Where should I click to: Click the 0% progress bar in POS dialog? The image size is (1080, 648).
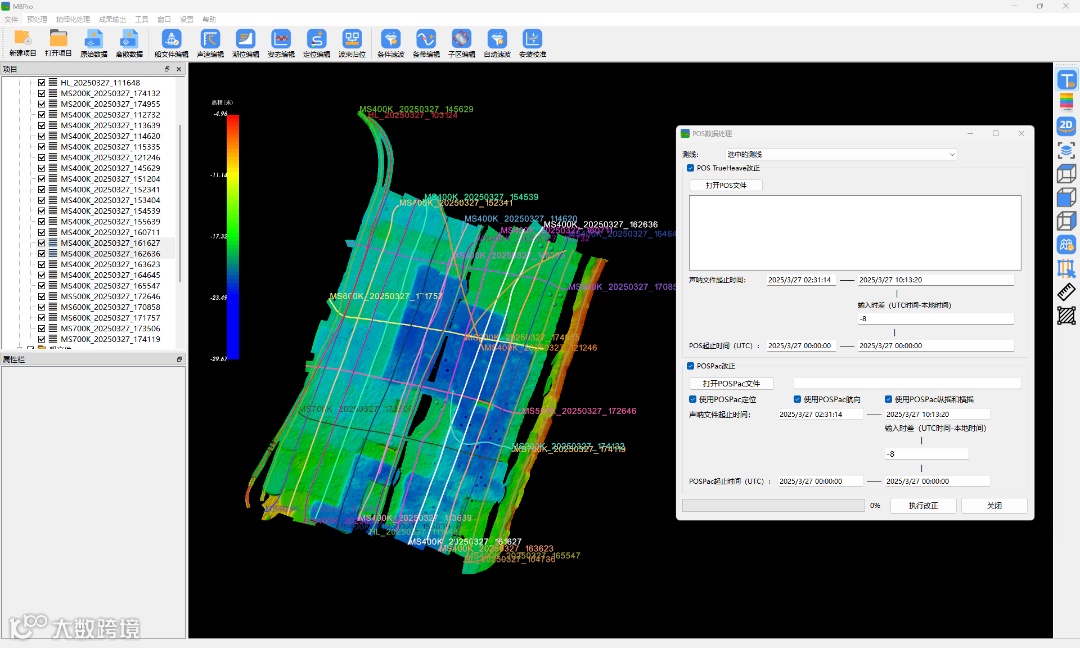coord(773,505)
